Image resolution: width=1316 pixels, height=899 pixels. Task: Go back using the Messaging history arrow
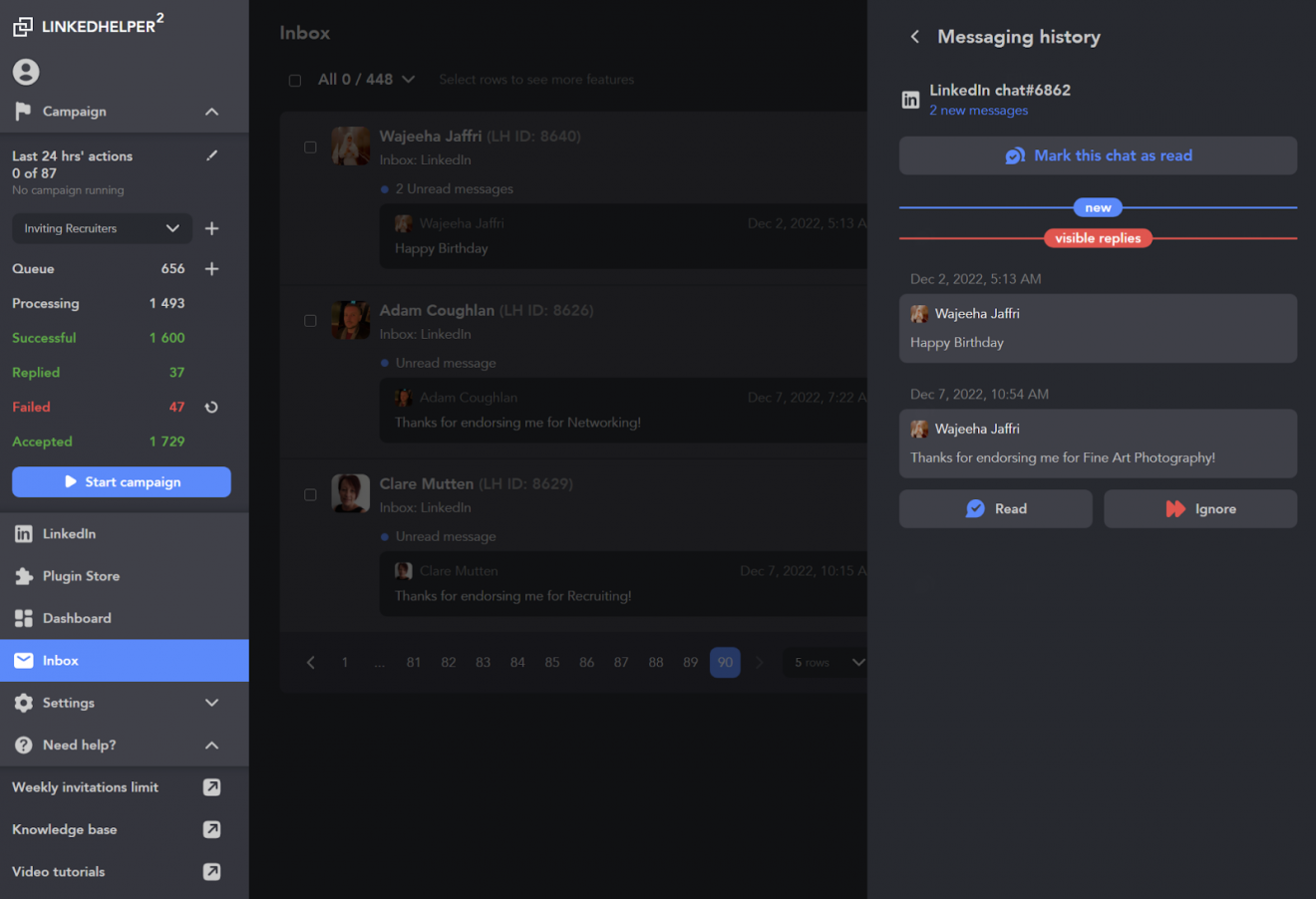click(x=914, y=36)
